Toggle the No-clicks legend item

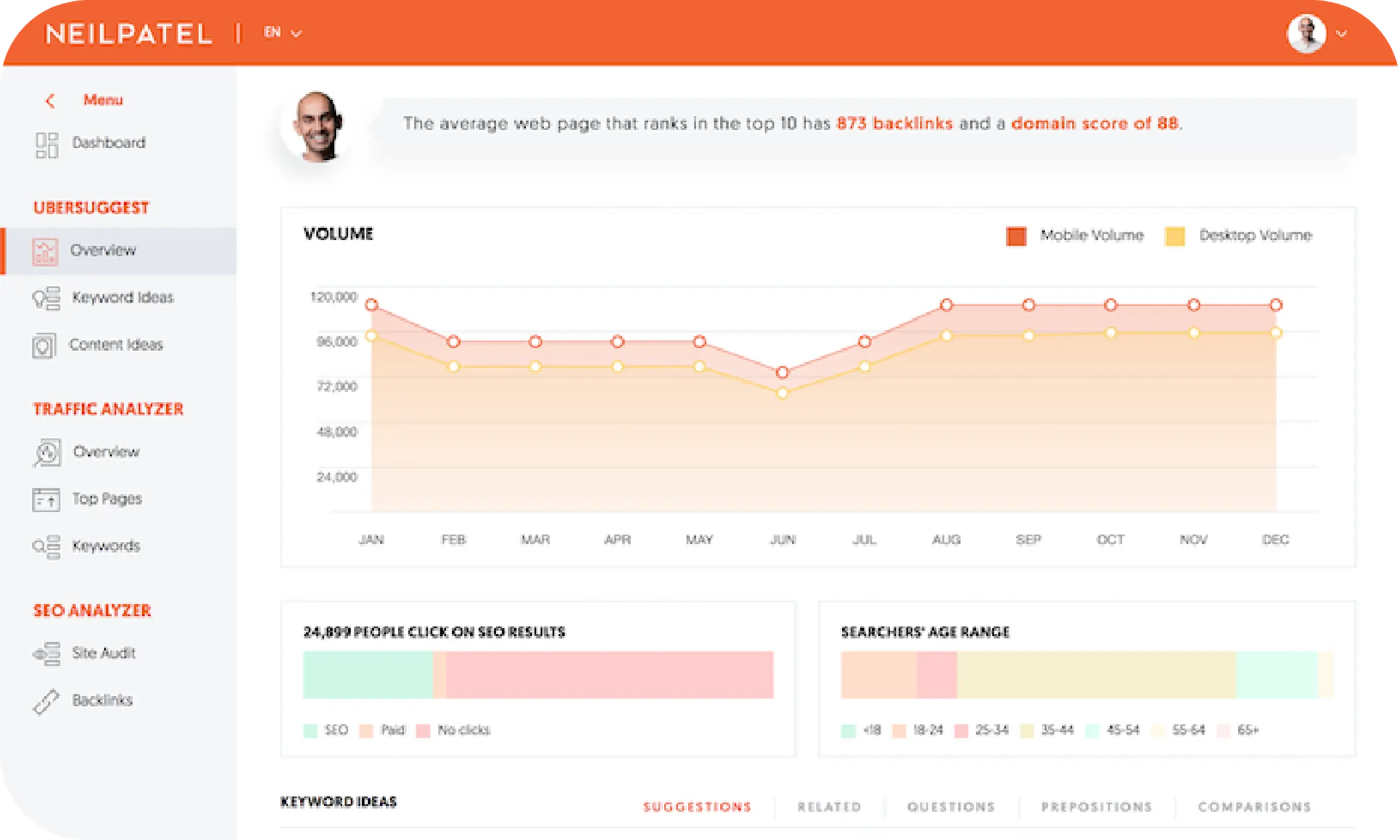[x=423, y=731]
